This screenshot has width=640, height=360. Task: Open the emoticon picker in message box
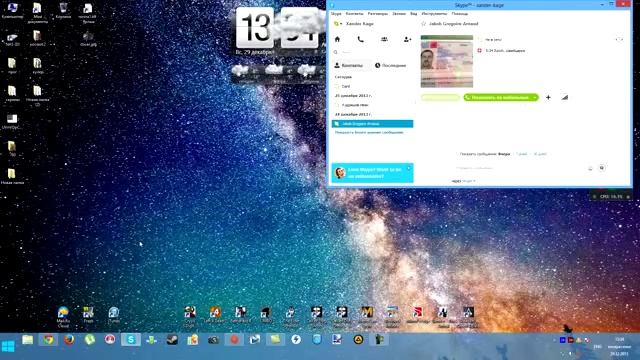click(x=590, y=168)
